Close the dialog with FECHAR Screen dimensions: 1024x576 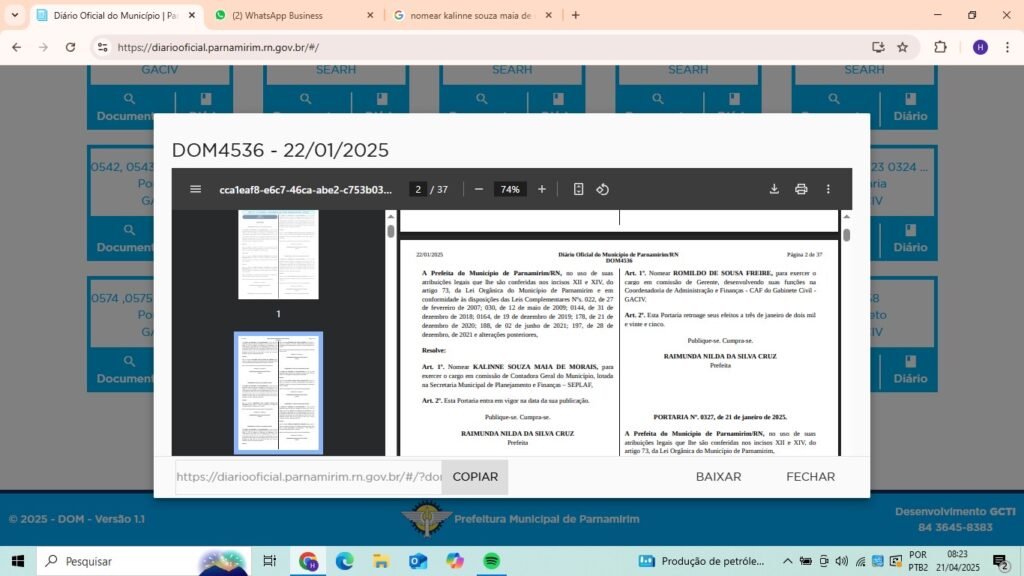tap(810, 477)
